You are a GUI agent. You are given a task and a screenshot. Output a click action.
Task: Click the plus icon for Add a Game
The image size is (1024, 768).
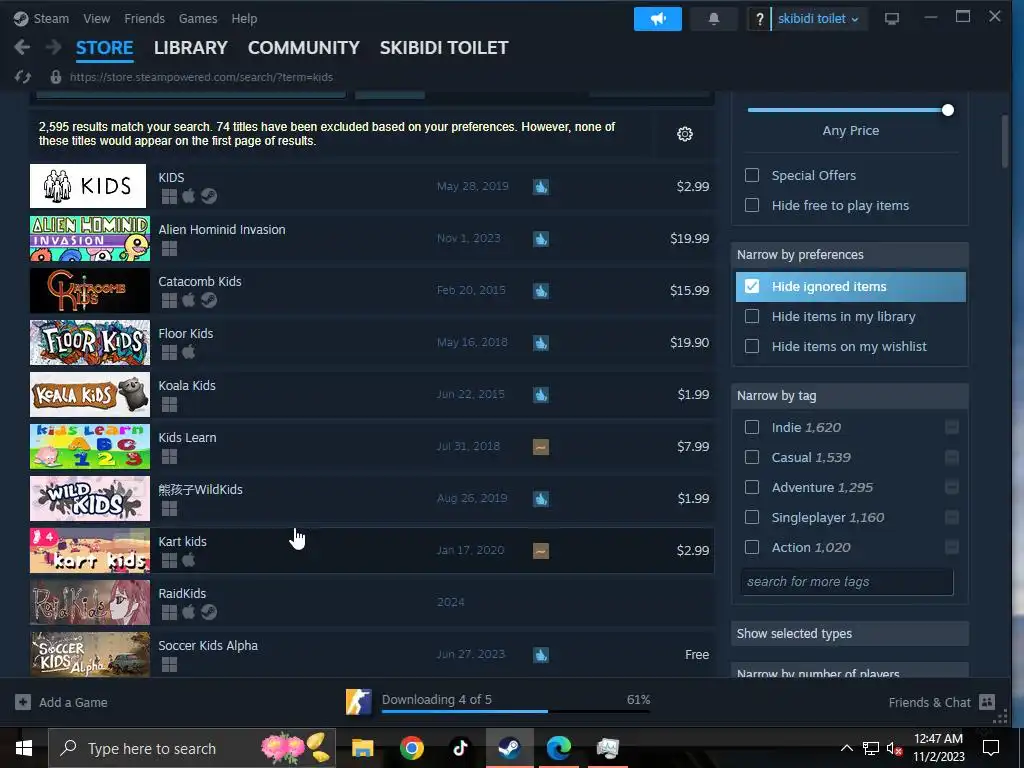tap(23, 702)
